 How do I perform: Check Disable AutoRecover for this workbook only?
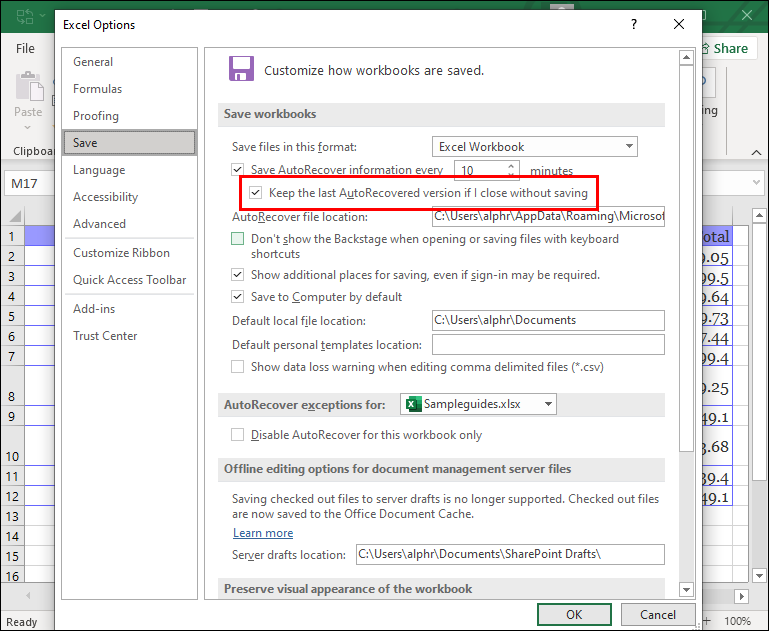click(x=237, y=435)
